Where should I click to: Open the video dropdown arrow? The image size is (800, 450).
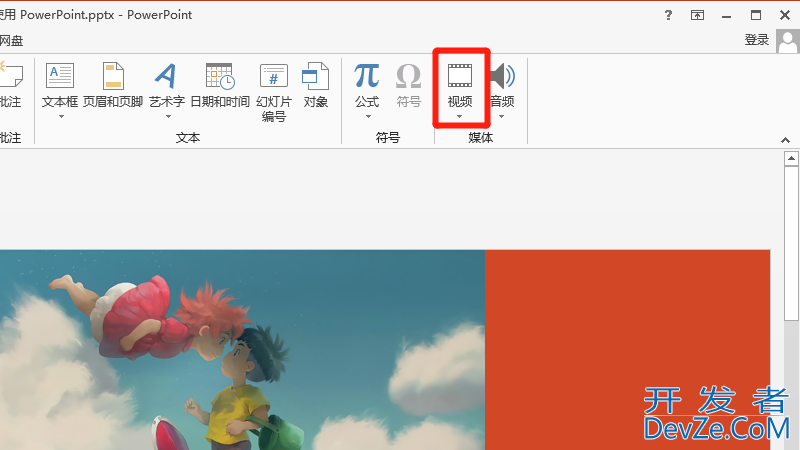460,117
